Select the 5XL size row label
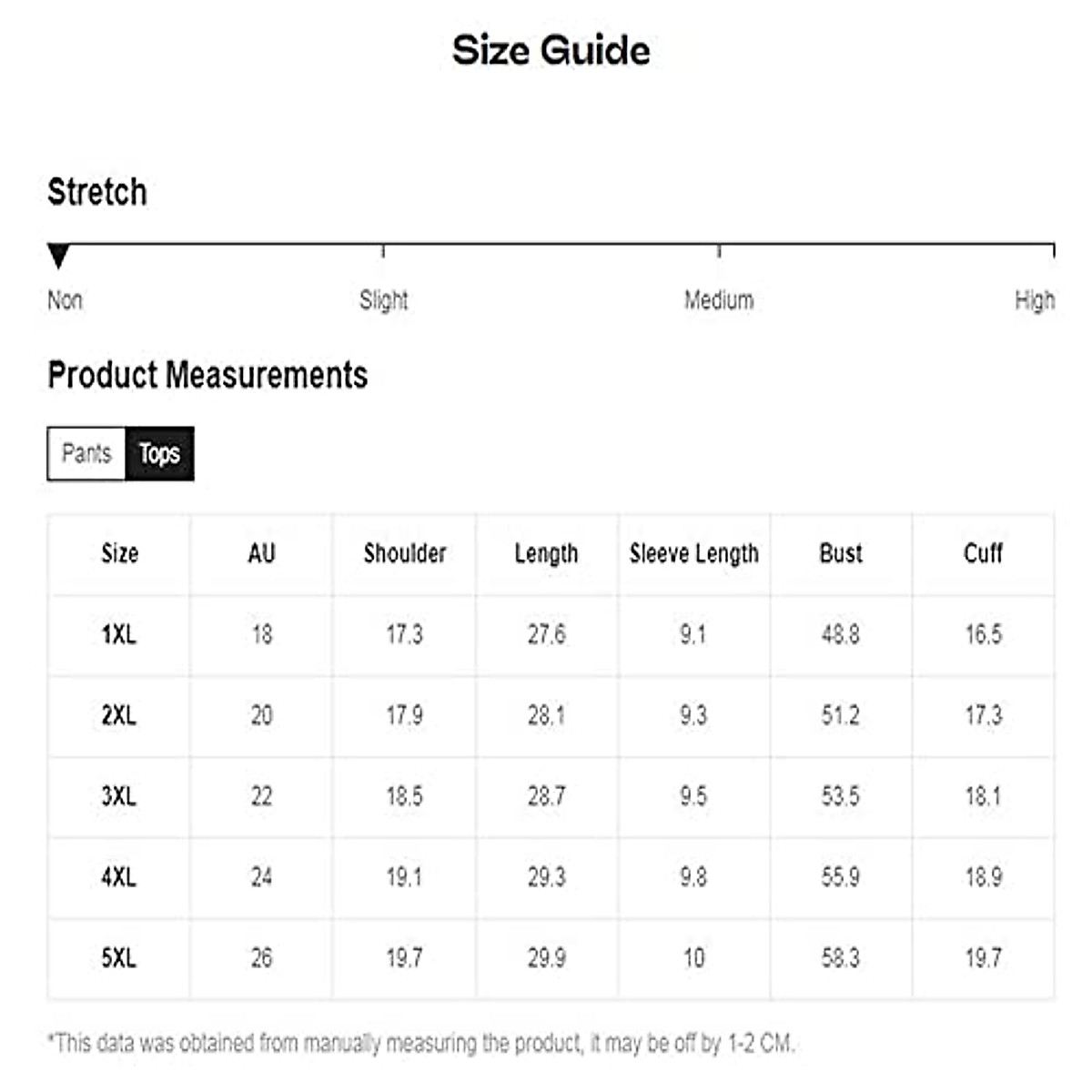Image resolution: width=1092 pixels, height=1092 pixels. [119, 958]
